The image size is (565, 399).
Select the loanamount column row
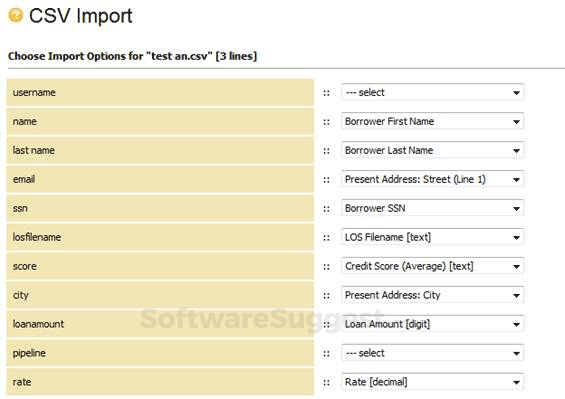coord(160,324)
